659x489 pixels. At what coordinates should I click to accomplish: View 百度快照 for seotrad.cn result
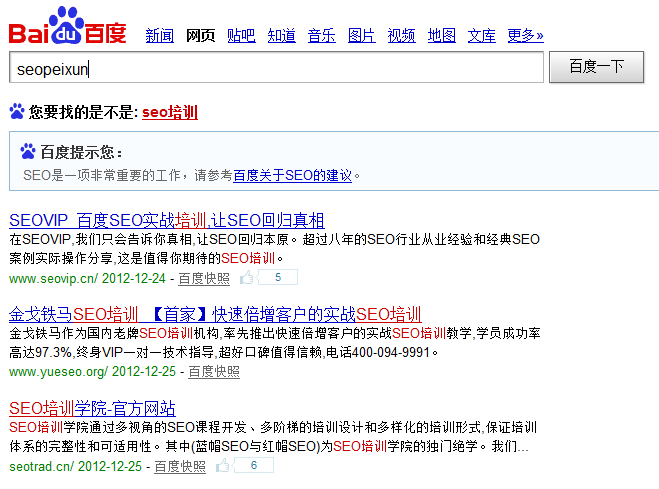[x=180, y=466]
